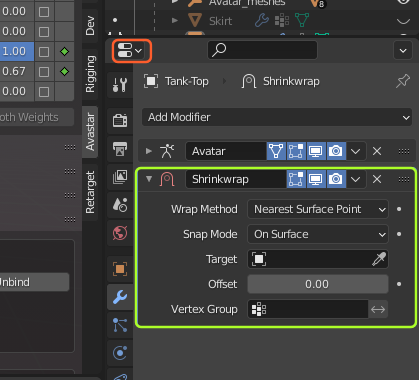The height and width of the screenshot is (380, 419).
Task: Toggle Shrinkwrap modifier viewport display
Action: pyautogui.click(x=316, y=179)
